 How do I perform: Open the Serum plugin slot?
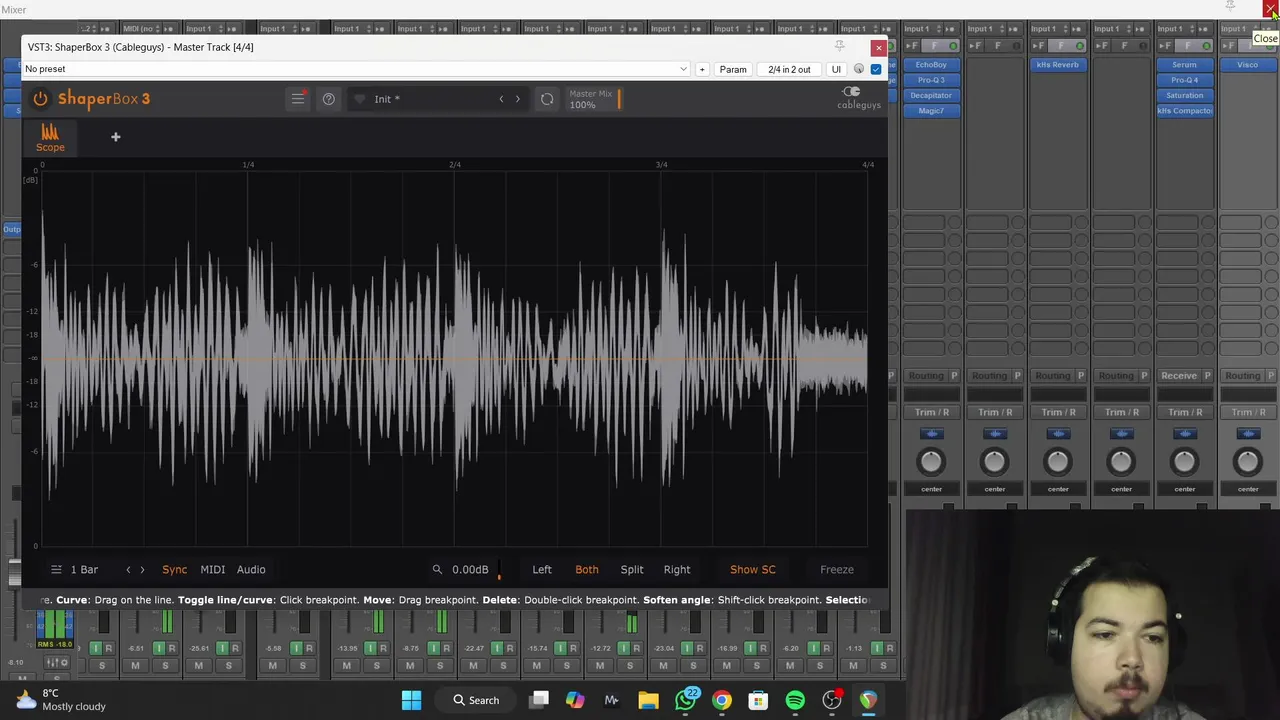tap(1184, 65)
